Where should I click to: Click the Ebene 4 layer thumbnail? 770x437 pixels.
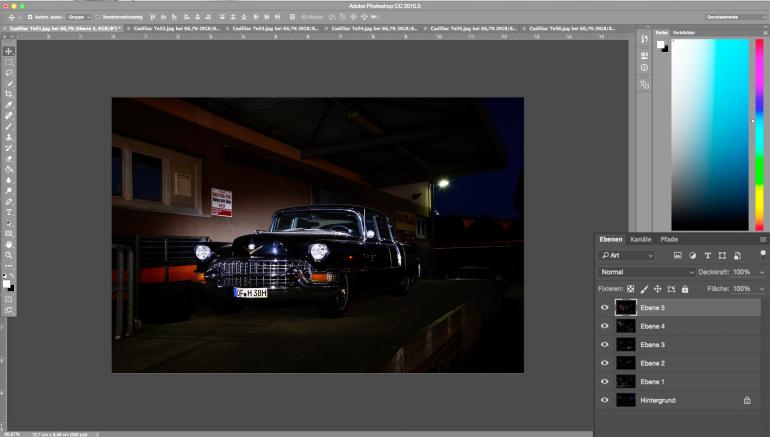[x=626, y=326]
